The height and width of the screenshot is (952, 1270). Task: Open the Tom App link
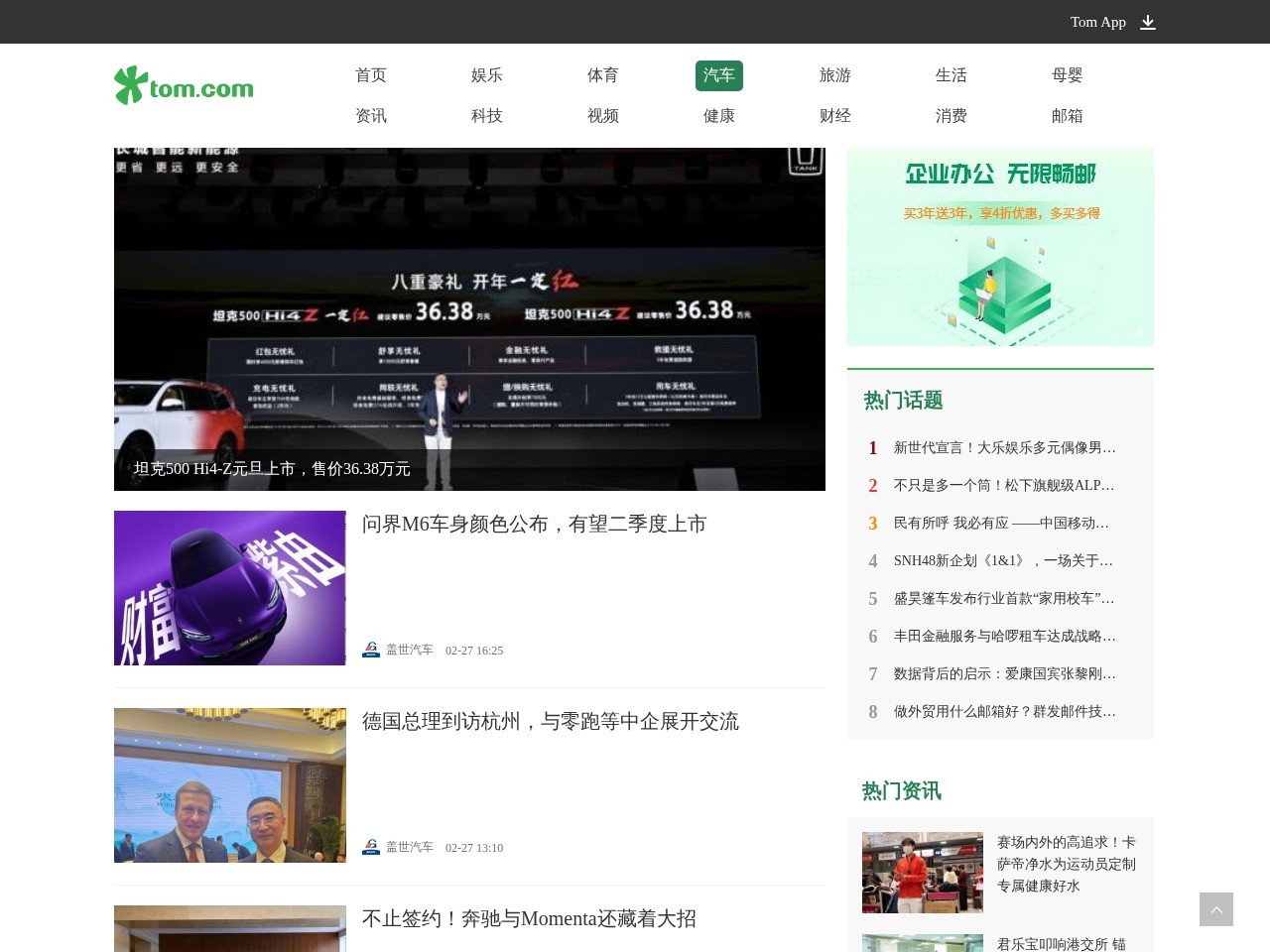pos(1097,22)
